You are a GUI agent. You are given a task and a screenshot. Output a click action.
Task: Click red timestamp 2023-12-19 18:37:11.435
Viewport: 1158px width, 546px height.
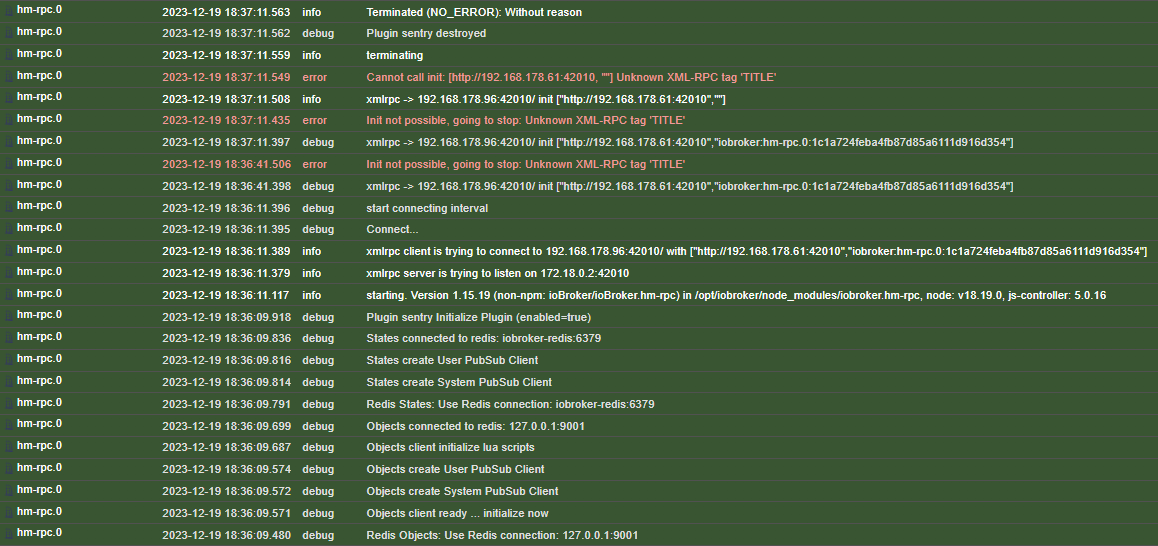[x=226, y=120]
